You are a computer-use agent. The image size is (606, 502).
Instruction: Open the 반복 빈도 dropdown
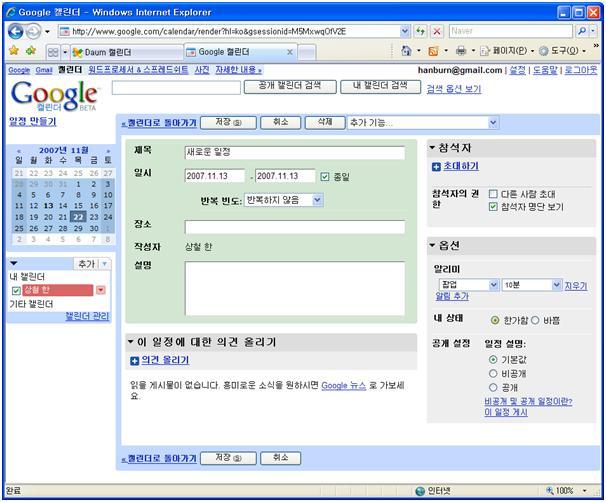pyautogui.click(x=284, y=200)
